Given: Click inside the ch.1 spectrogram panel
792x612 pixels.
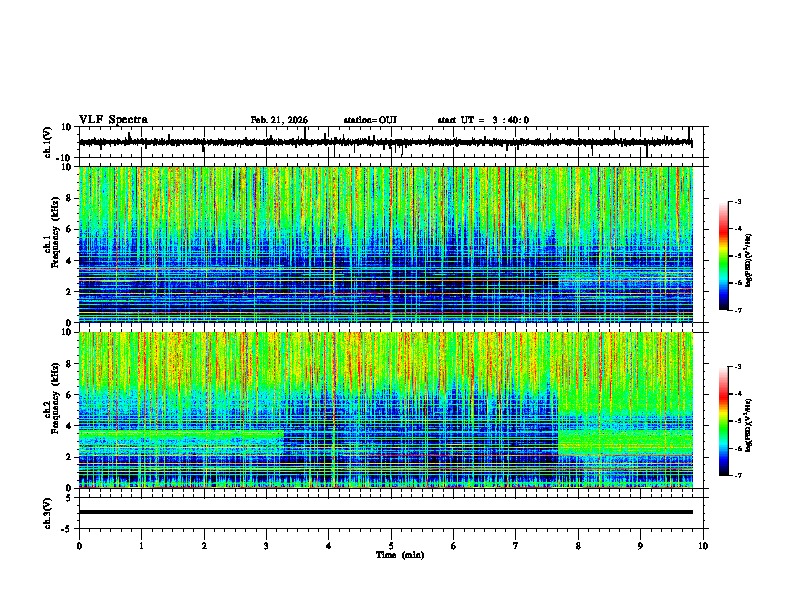Looking at the screenshot, I should pyautogui.click(x=386, y=244).
